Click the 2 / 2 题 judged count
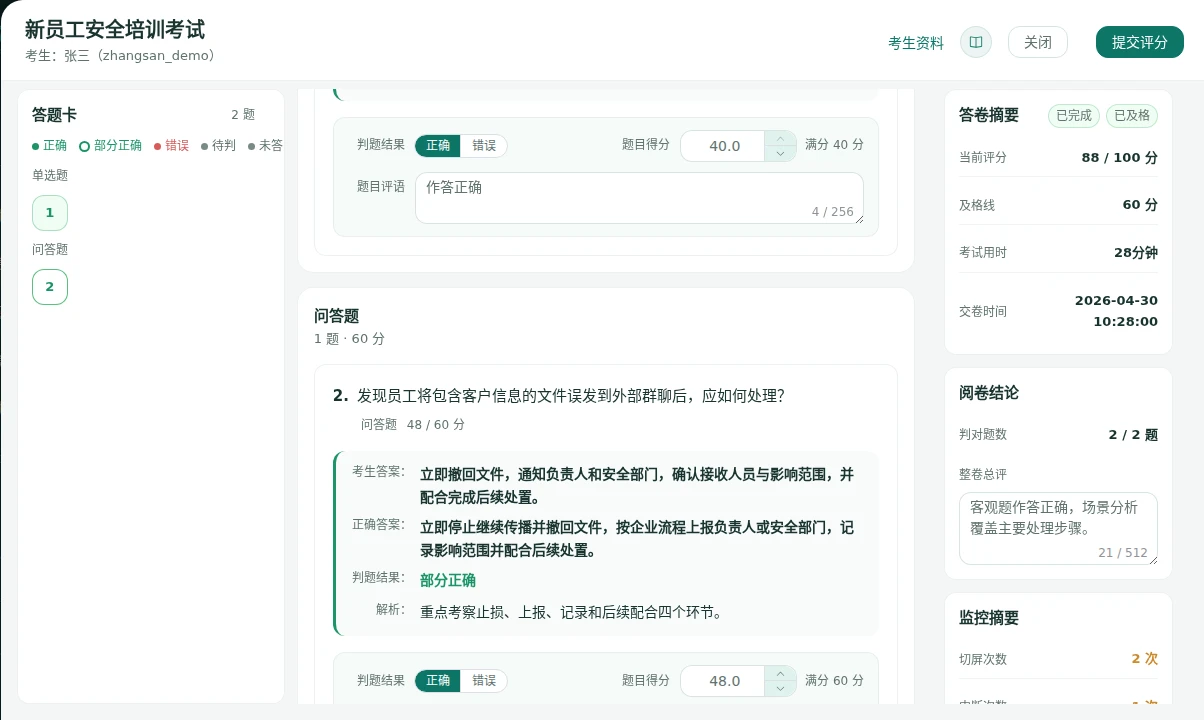Image resolution: width=1204 pixels, height=720 pixels. [x=1133, y=434]
